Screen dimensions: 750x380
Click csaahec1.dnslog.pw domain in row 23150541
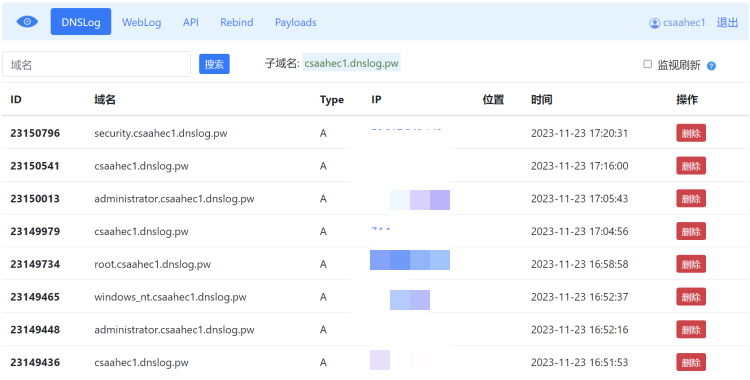click(141, 166)
